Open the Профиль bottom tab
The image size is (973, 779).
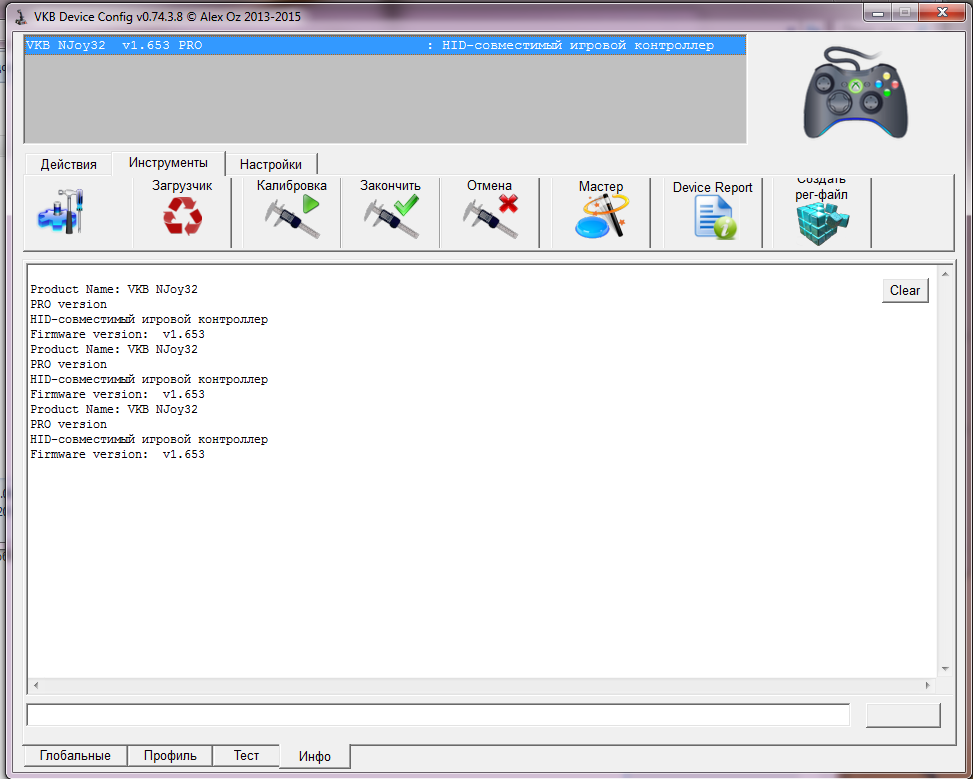[170, 755]
